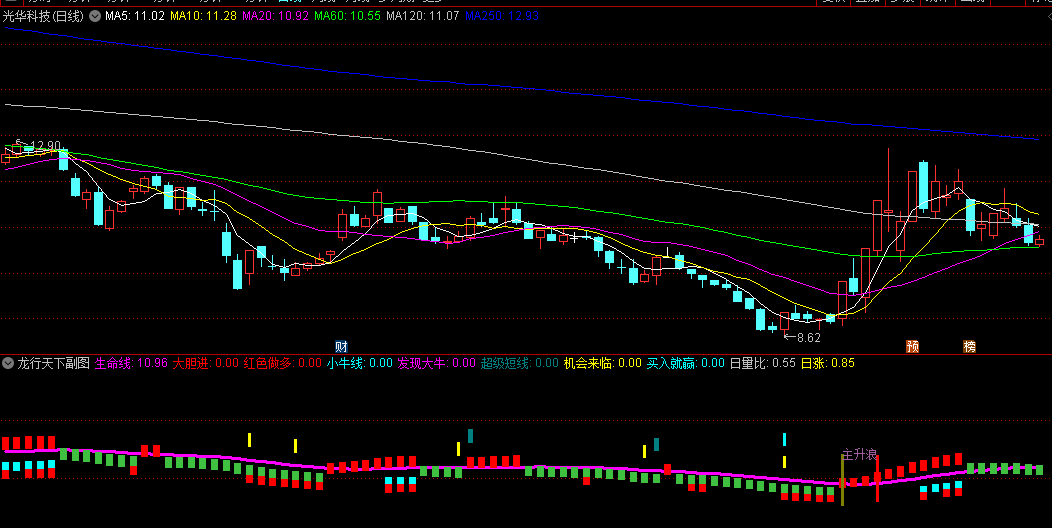Click the MA5: 11.02 value label
The image size is (1052, 528).
click(x=135, y=15)
